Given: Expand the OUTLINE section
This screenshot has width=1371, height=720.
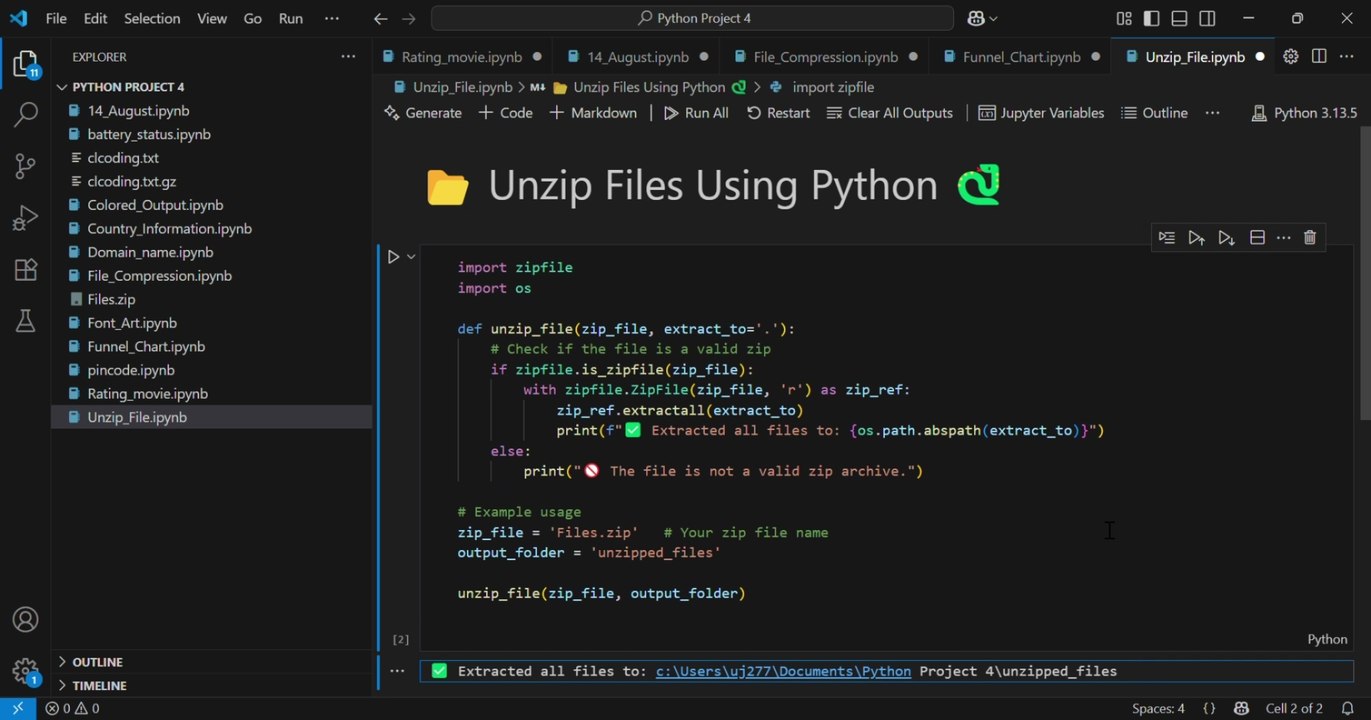Looking at the screenshot, I should click(x=97, y=662).
